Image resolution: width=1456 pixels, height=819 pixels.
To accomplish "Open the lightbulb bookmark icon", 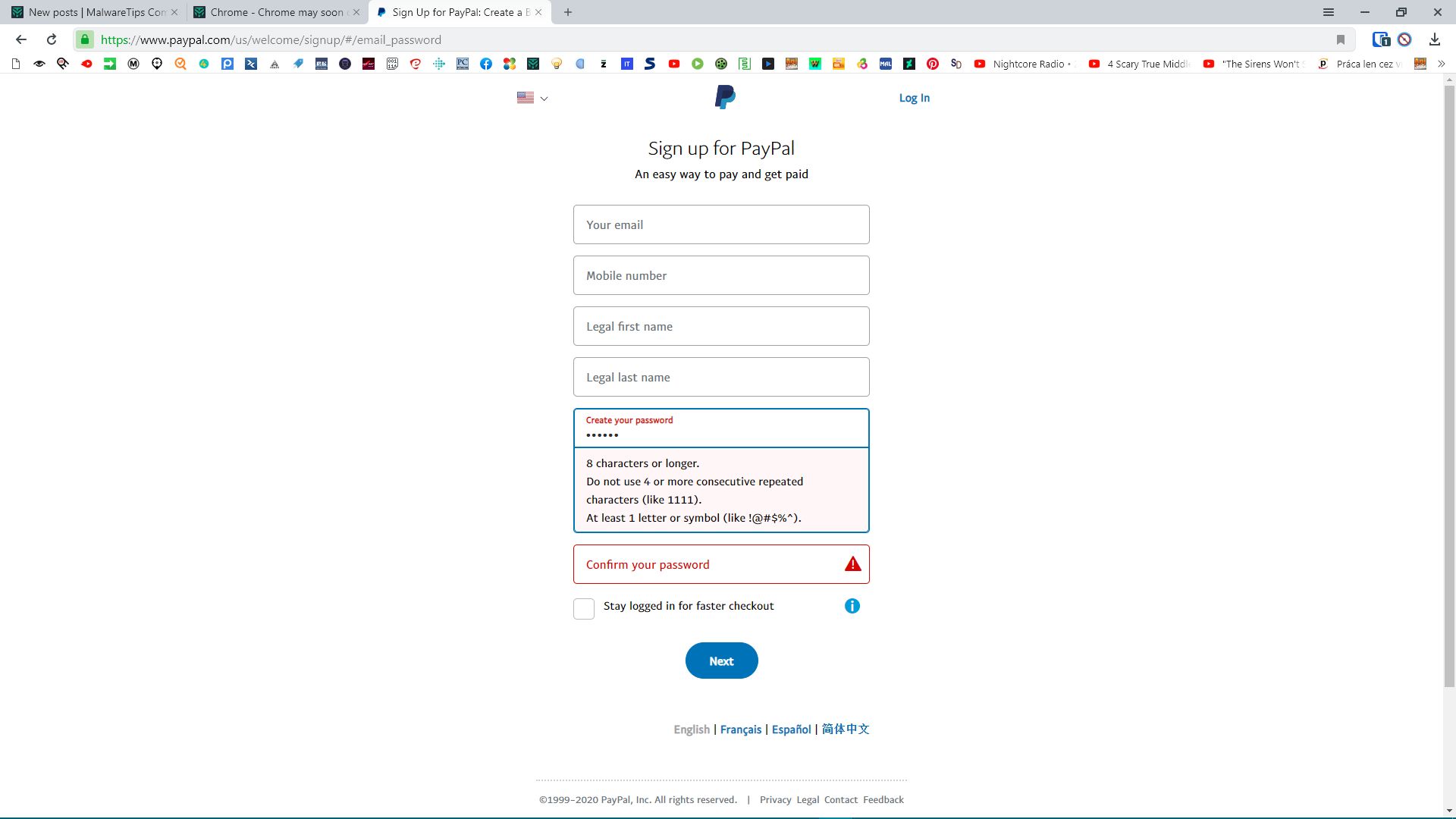I will tap(557, 64).
